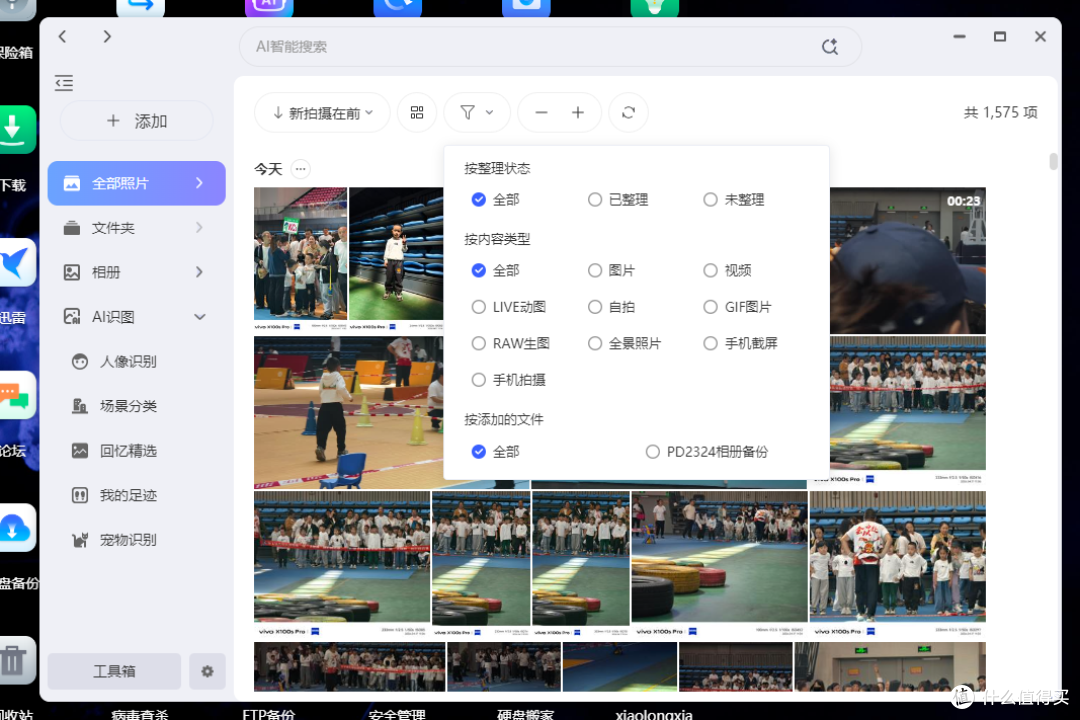1080x720 pixels.
Task: Open settings via the gear icon
Action: 207,671
